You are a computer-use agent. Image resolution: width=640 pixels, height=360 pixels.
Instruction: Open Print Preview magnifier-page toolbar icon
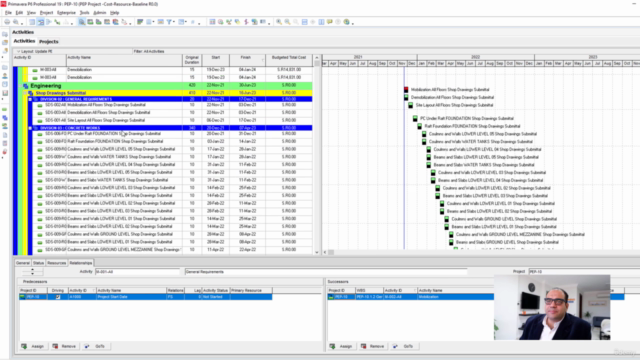click(x=16, y=22)
